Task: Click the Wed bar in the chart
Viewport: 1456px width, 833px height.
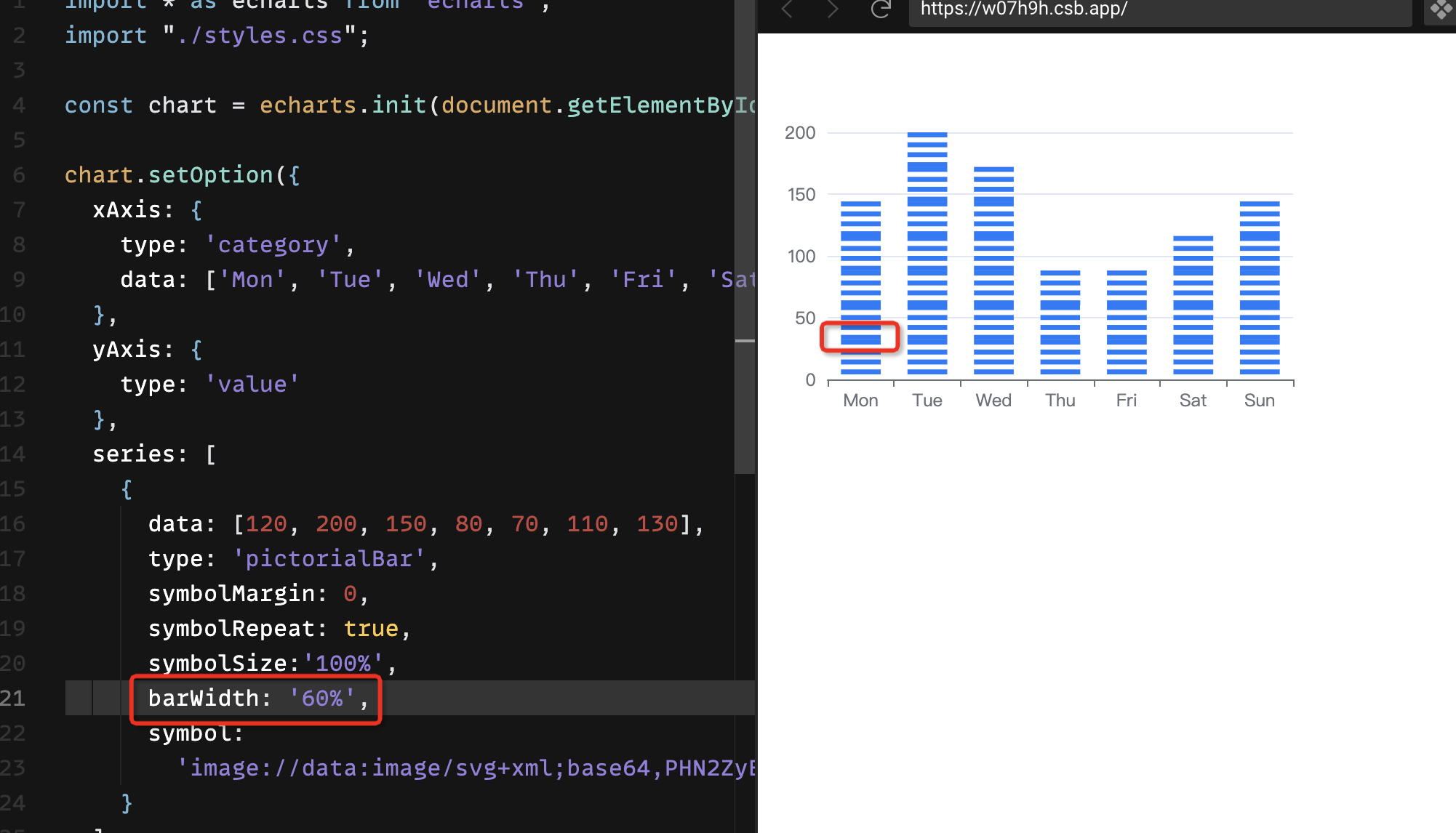Action: (x=993, y=271)
